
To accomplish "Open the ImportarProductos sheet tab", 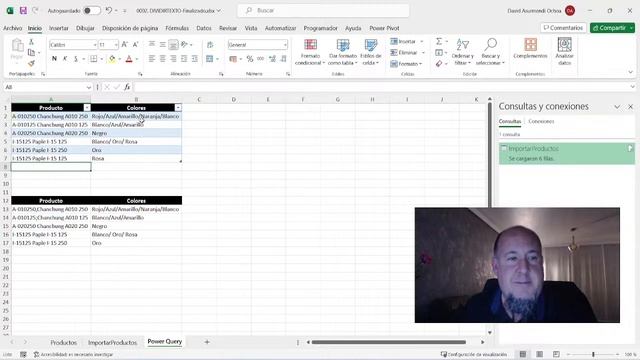I will pos(112,342).
